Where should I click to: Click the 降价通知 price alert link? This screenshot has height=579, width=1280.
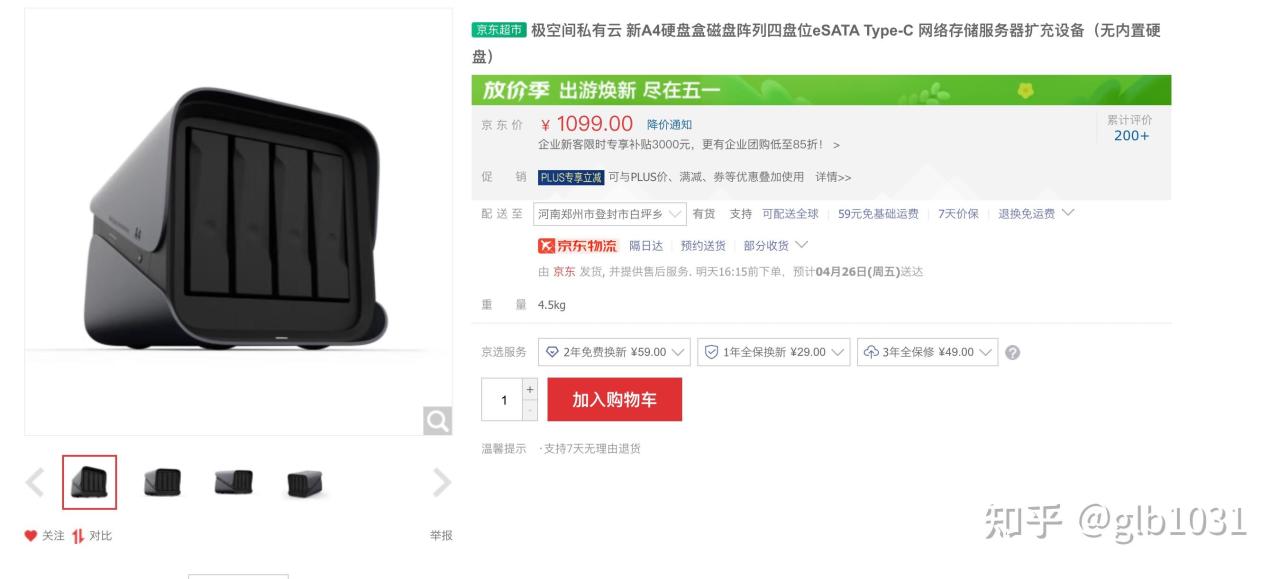point(669,125)
